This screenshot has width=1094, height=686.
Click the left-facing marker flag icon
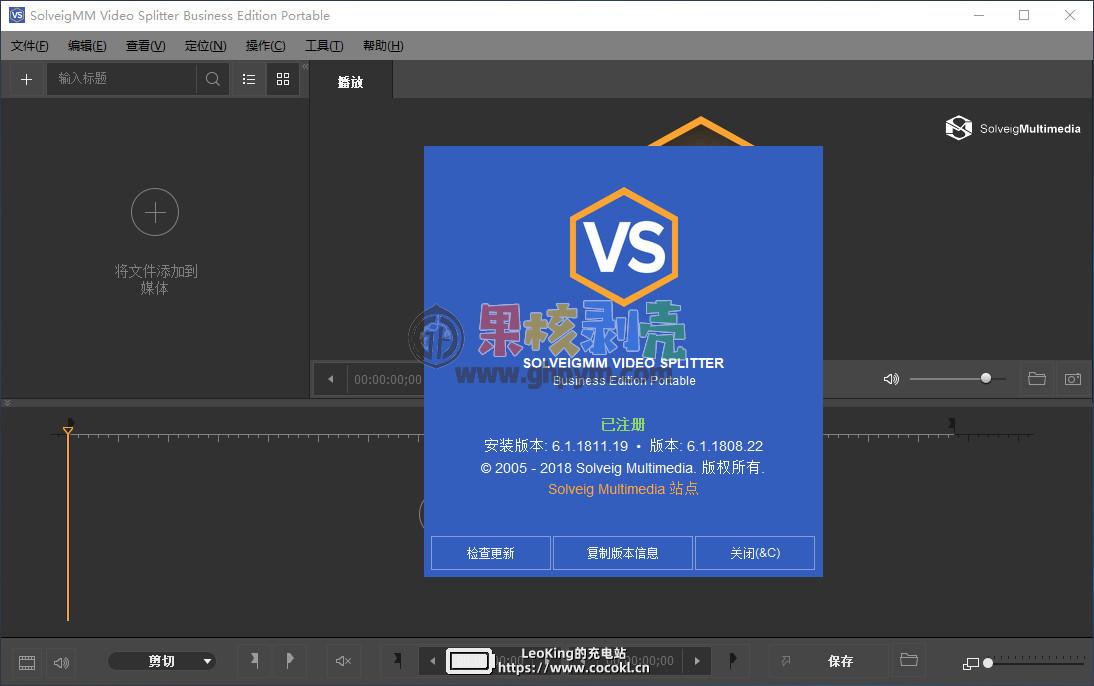[255, 659]
